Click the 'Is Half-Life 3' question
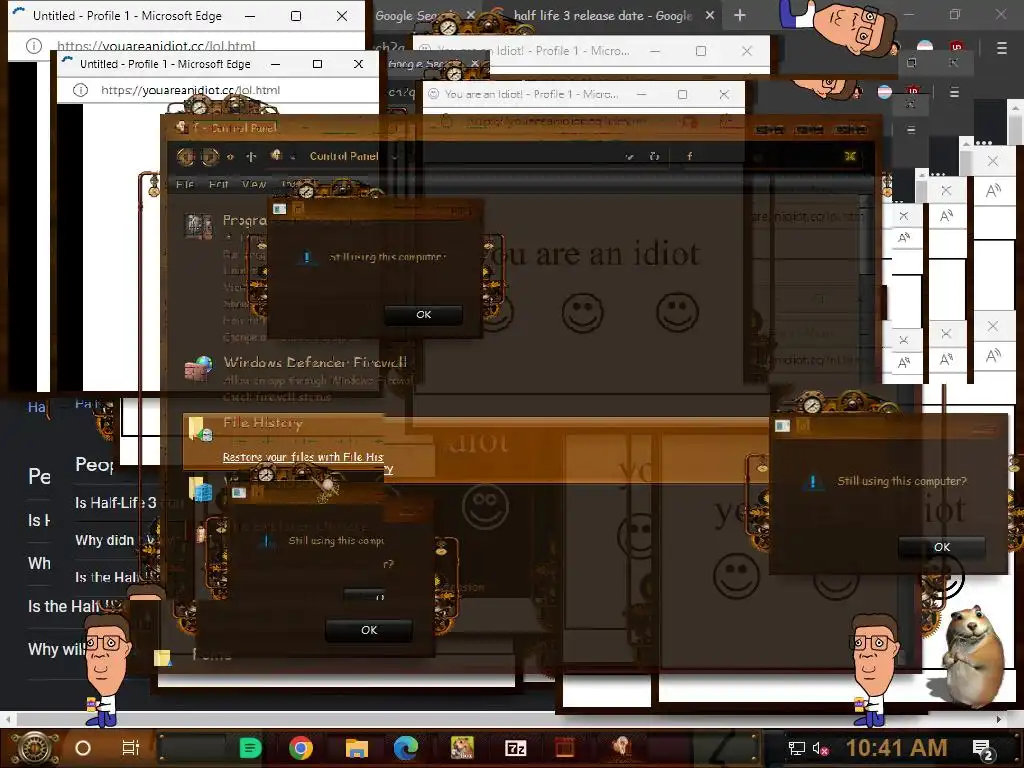The height and width of the screenshot is (768, 1024). point(116,503)
